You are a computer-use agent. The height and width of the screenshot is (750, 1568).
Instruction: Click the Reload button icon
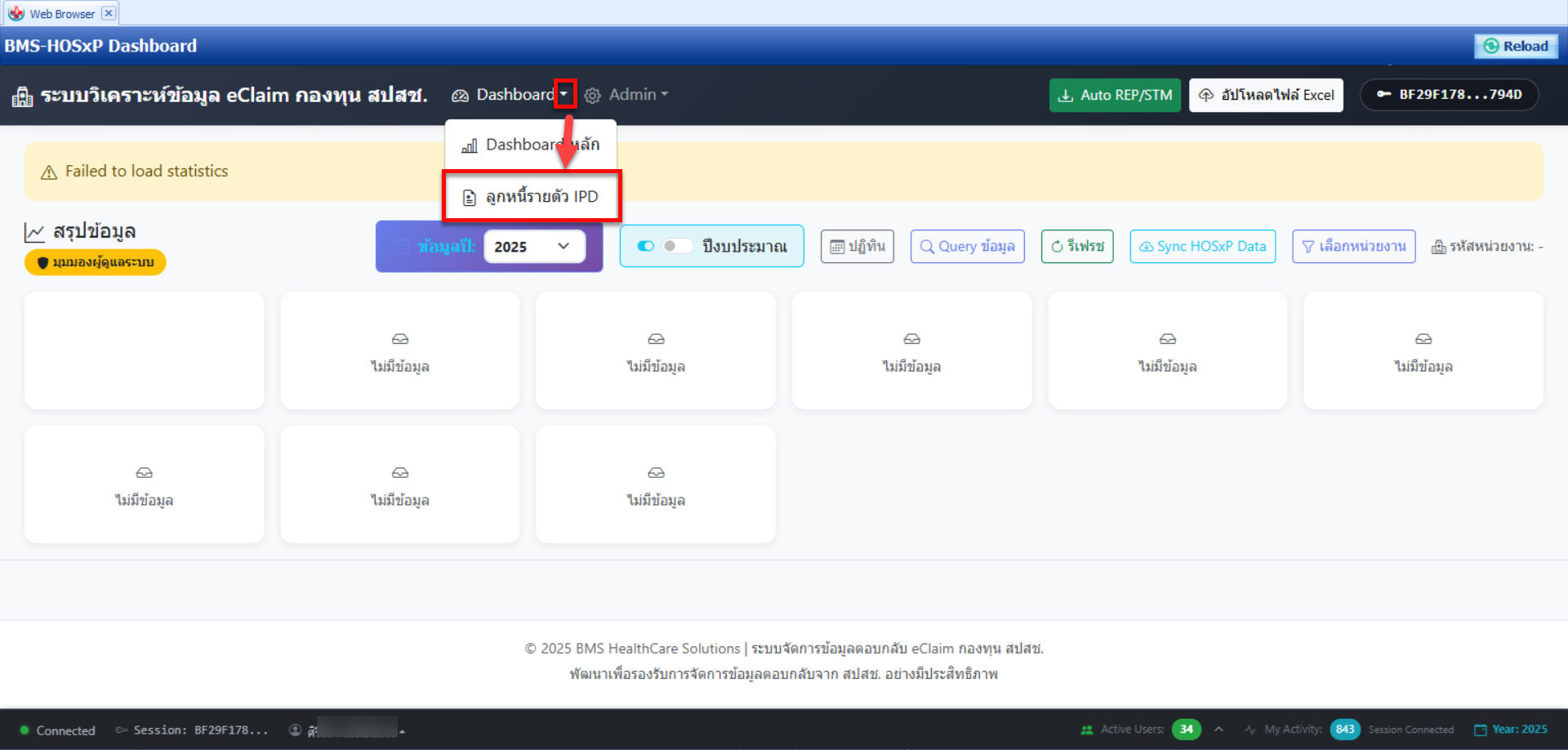[1491, 47]
